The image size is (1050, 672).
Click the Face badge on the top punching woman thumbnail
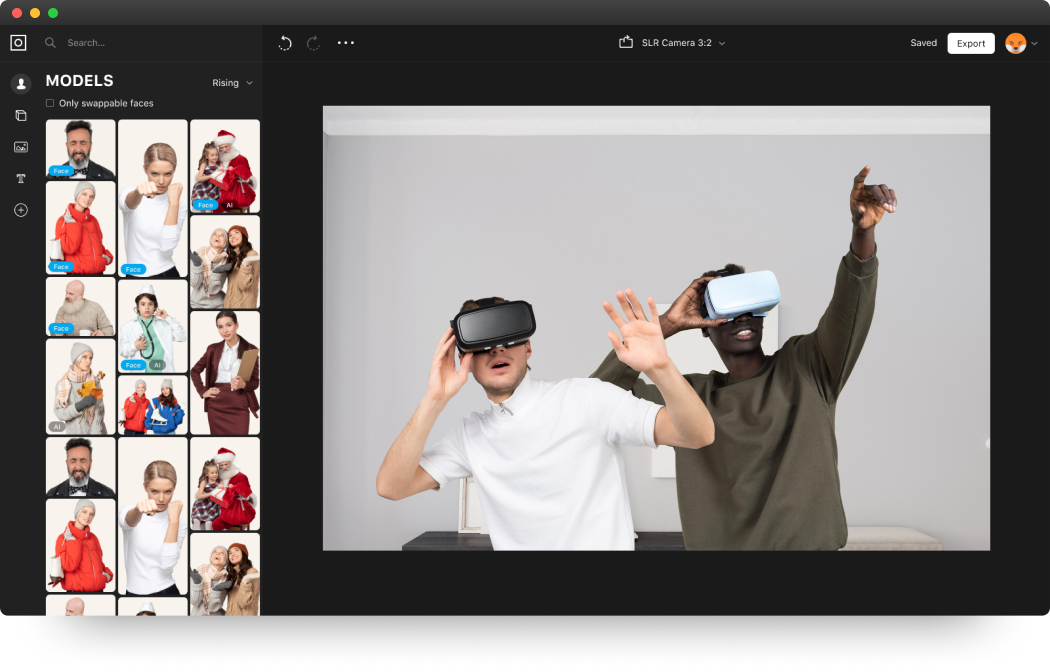tap(133, 269)
